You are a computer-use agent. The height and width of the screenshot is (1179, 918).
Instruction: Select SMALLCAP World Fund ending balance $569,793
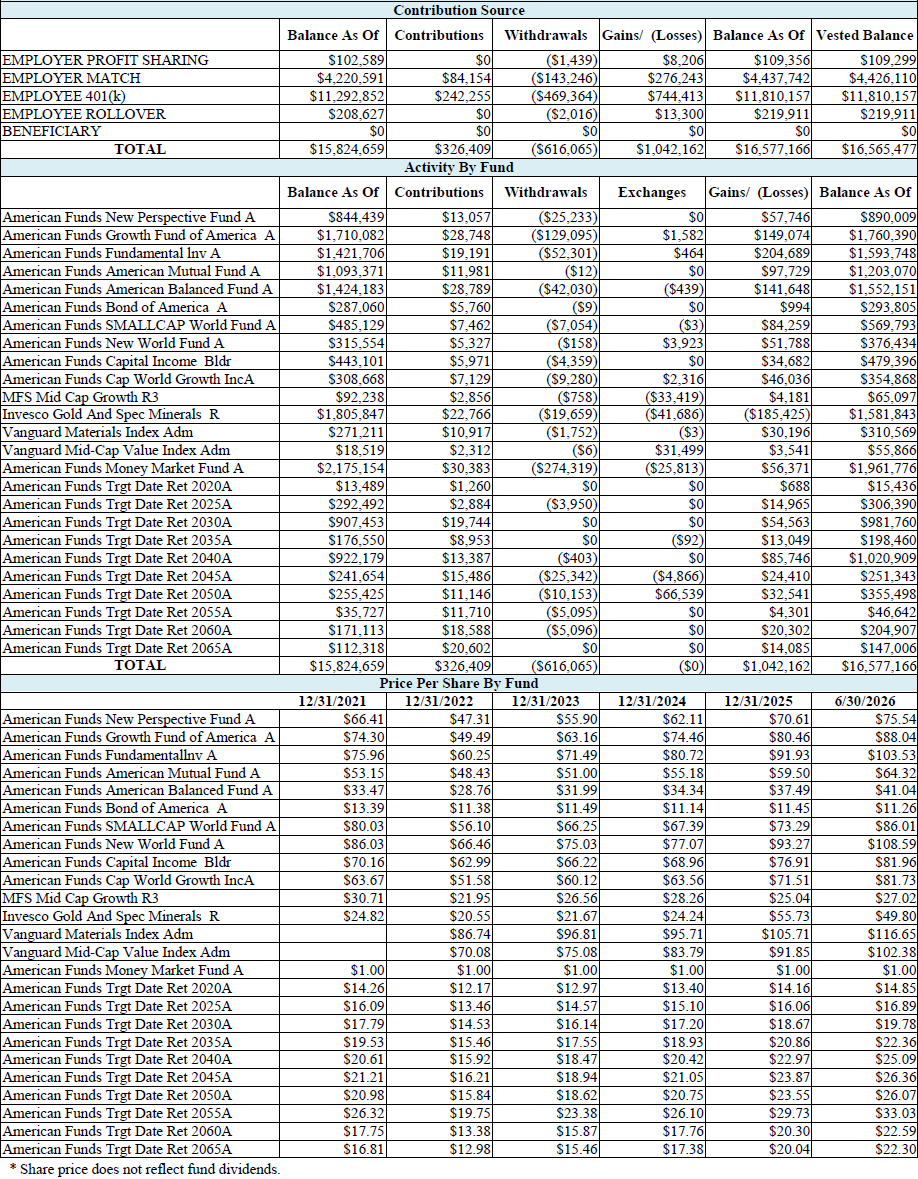[x=888, y=326]
